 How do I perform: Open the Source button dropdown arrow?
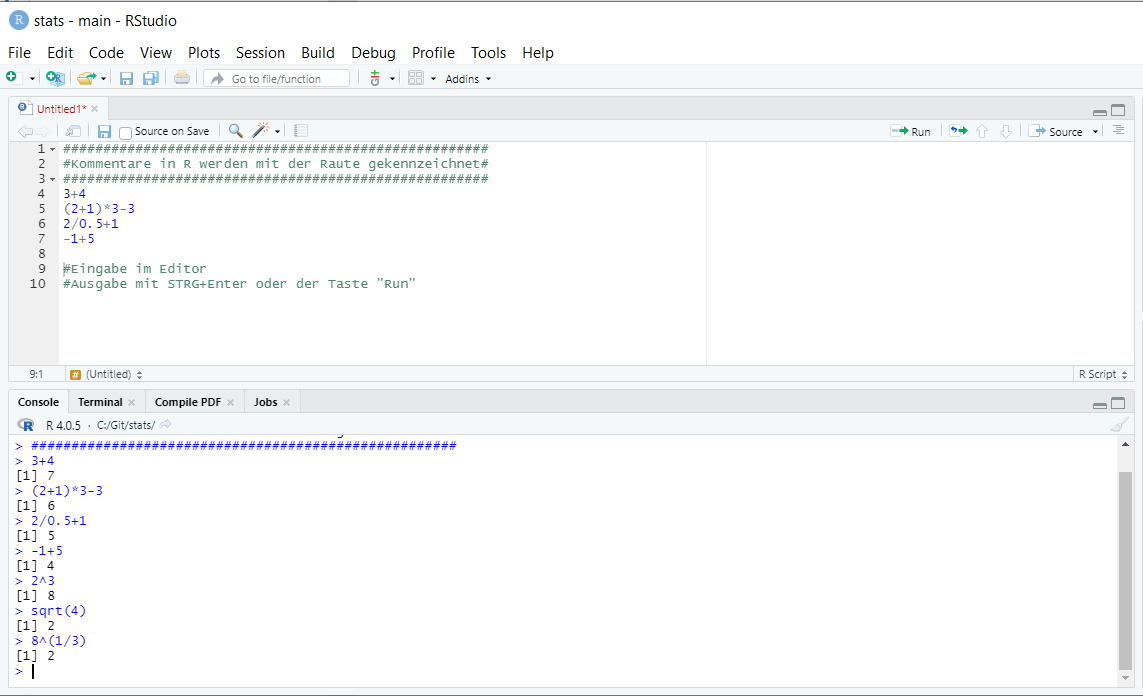click(x=1095, y=132)
